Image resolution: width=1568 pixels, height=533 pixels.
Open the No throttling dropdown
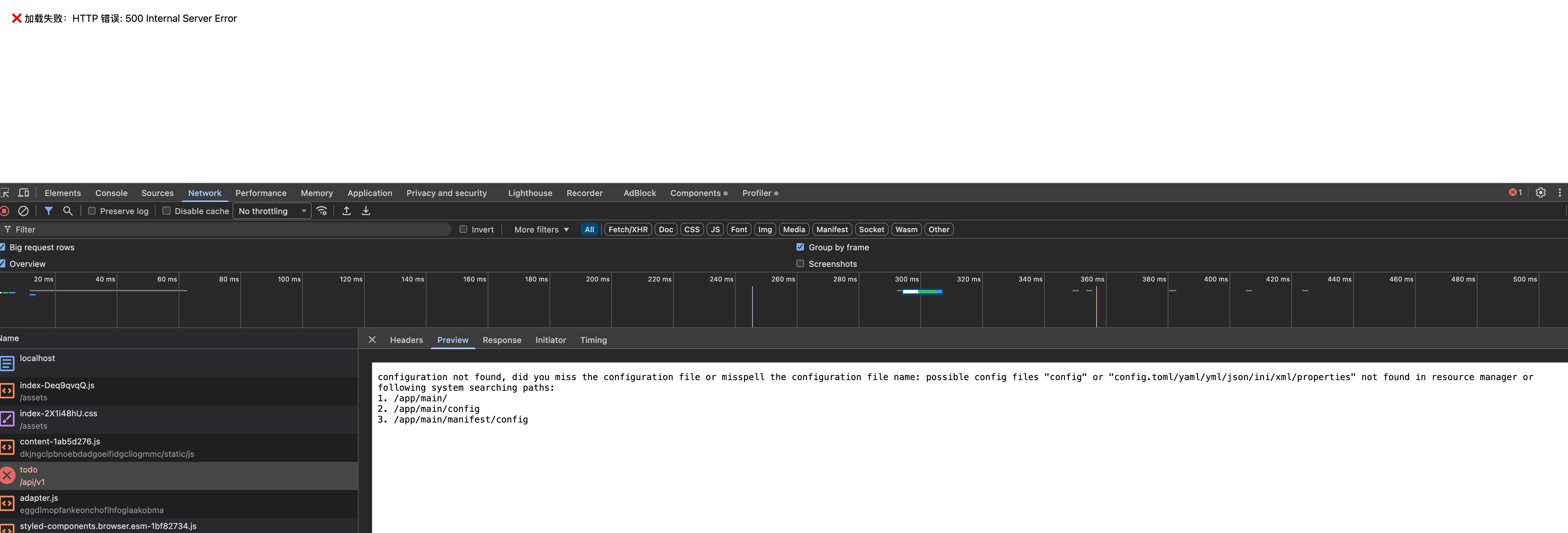[x=271, y=211]
